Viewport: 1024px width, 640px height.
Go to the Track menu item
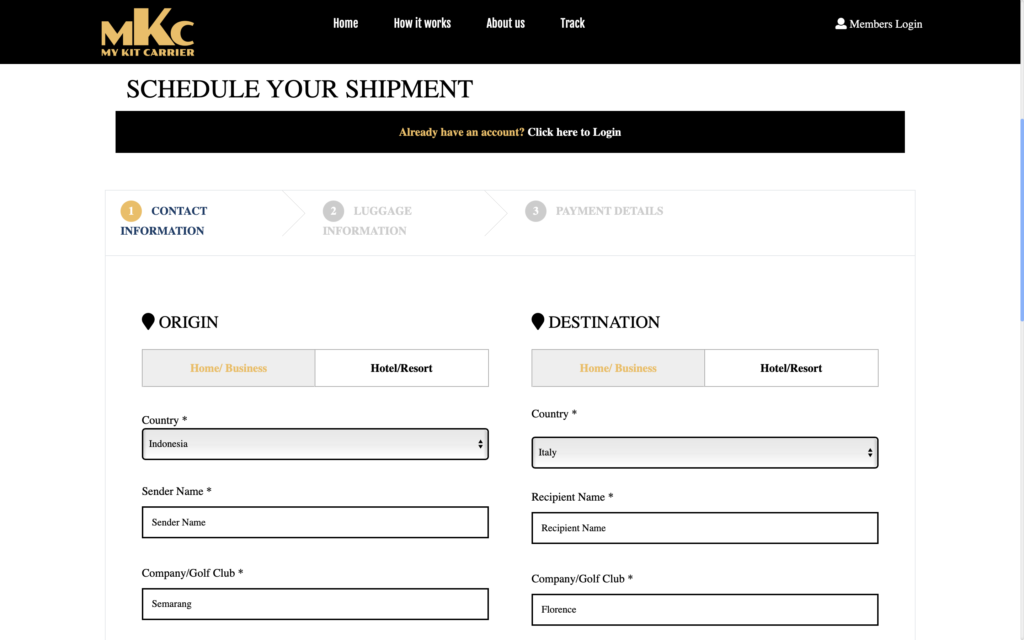pos(572,24)
